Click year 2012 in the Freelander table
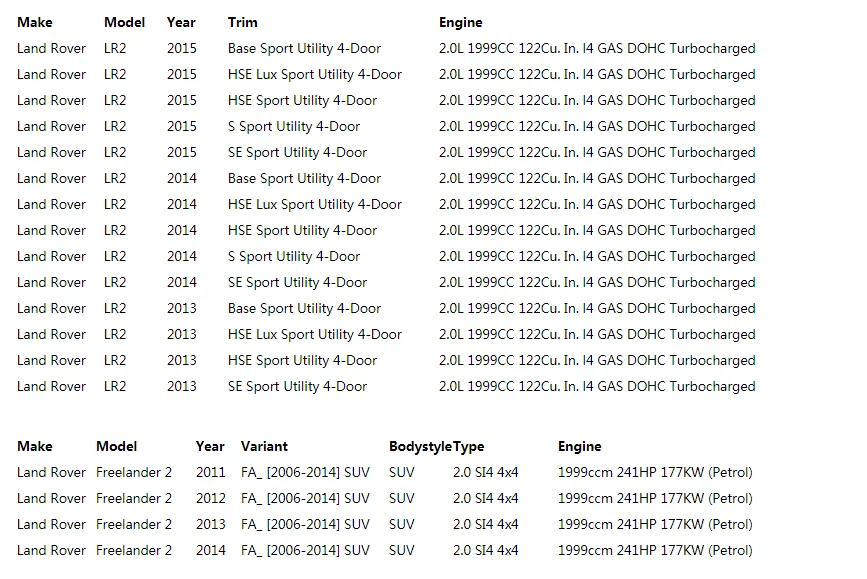 pos(210,498)
